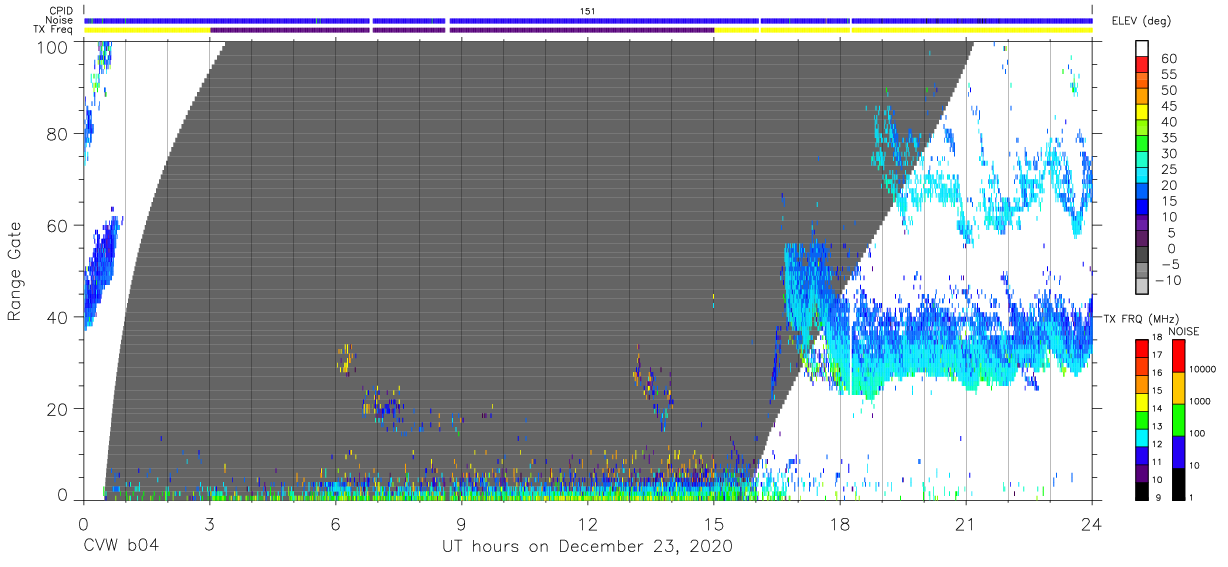Click elevation colorbar tick label −5
Image resolution: width=1228 pixels, height=567 pixels.
click(1169, 264)
